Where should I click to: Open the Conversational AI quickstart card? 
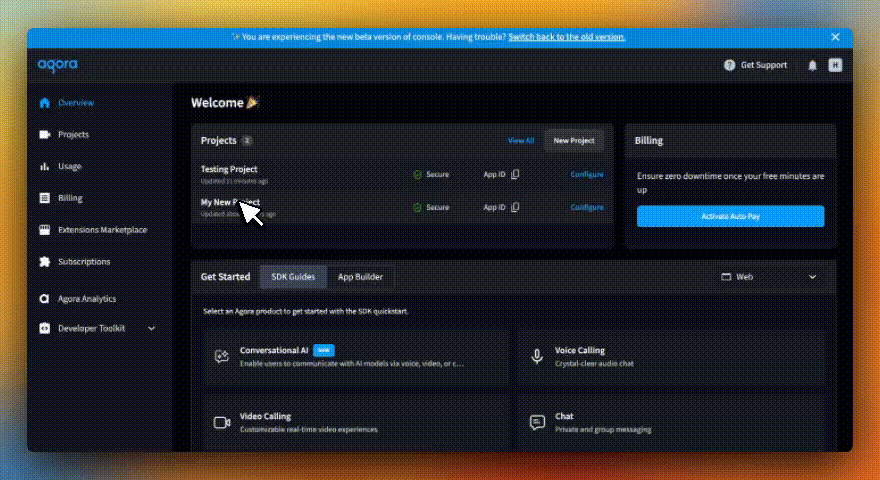pos(355,357)
